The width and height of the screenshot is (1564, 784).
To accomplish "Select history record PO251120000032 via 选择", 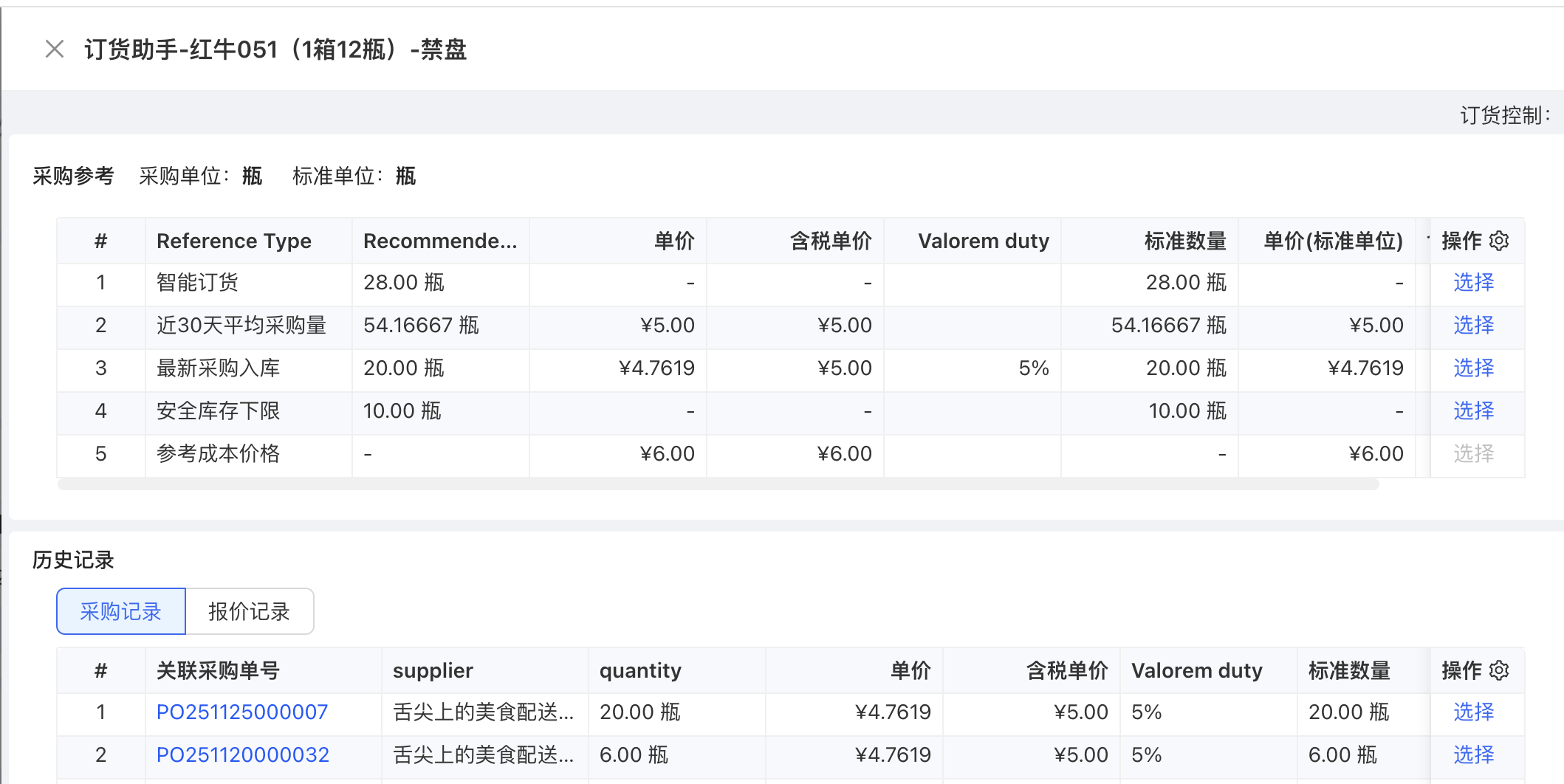I will click(1473, 755).
